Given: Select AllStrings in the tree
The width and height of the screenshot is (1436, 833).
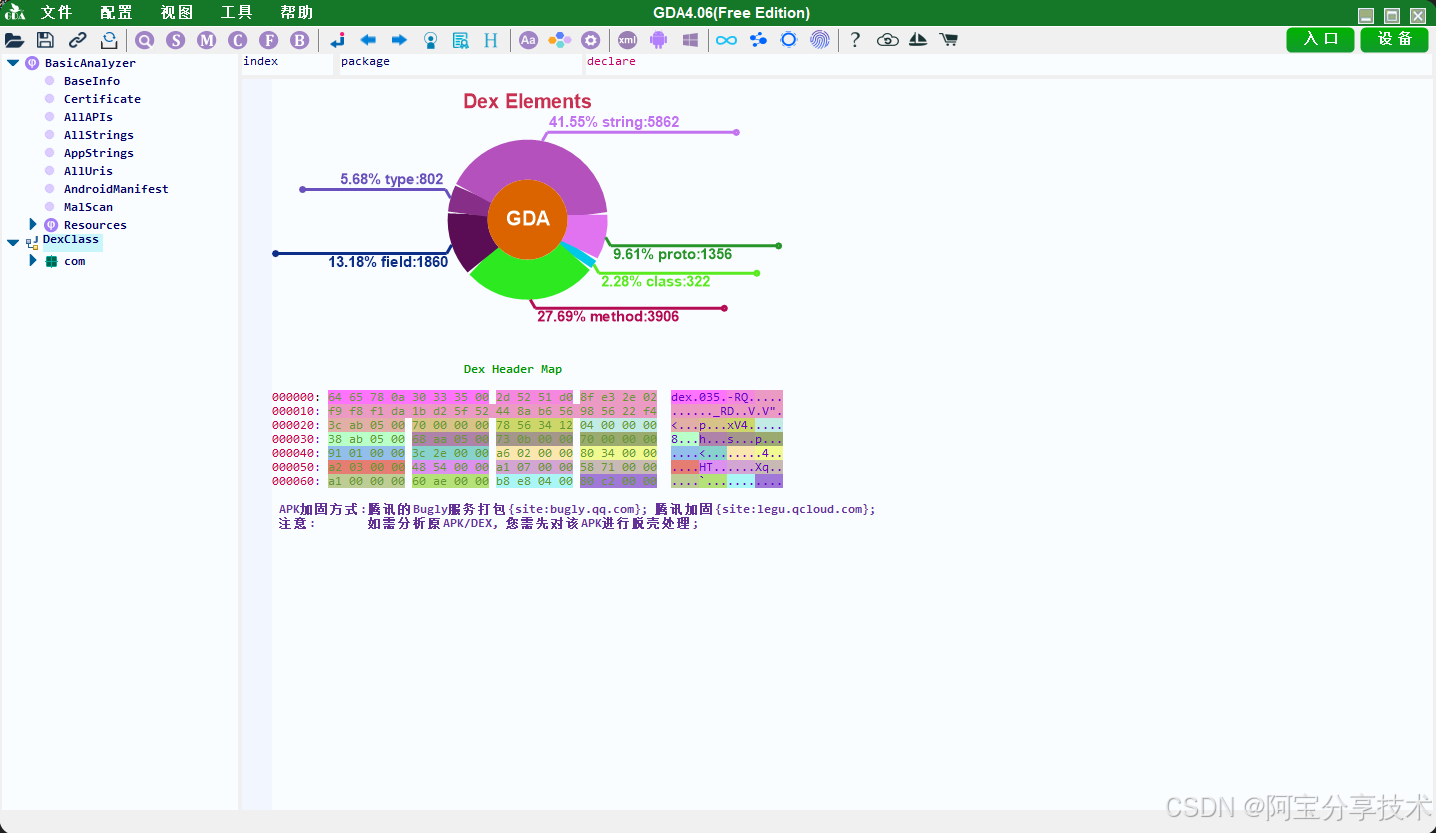Looking at the screenshot, I should pyautogui.click(x=99, y=135).
